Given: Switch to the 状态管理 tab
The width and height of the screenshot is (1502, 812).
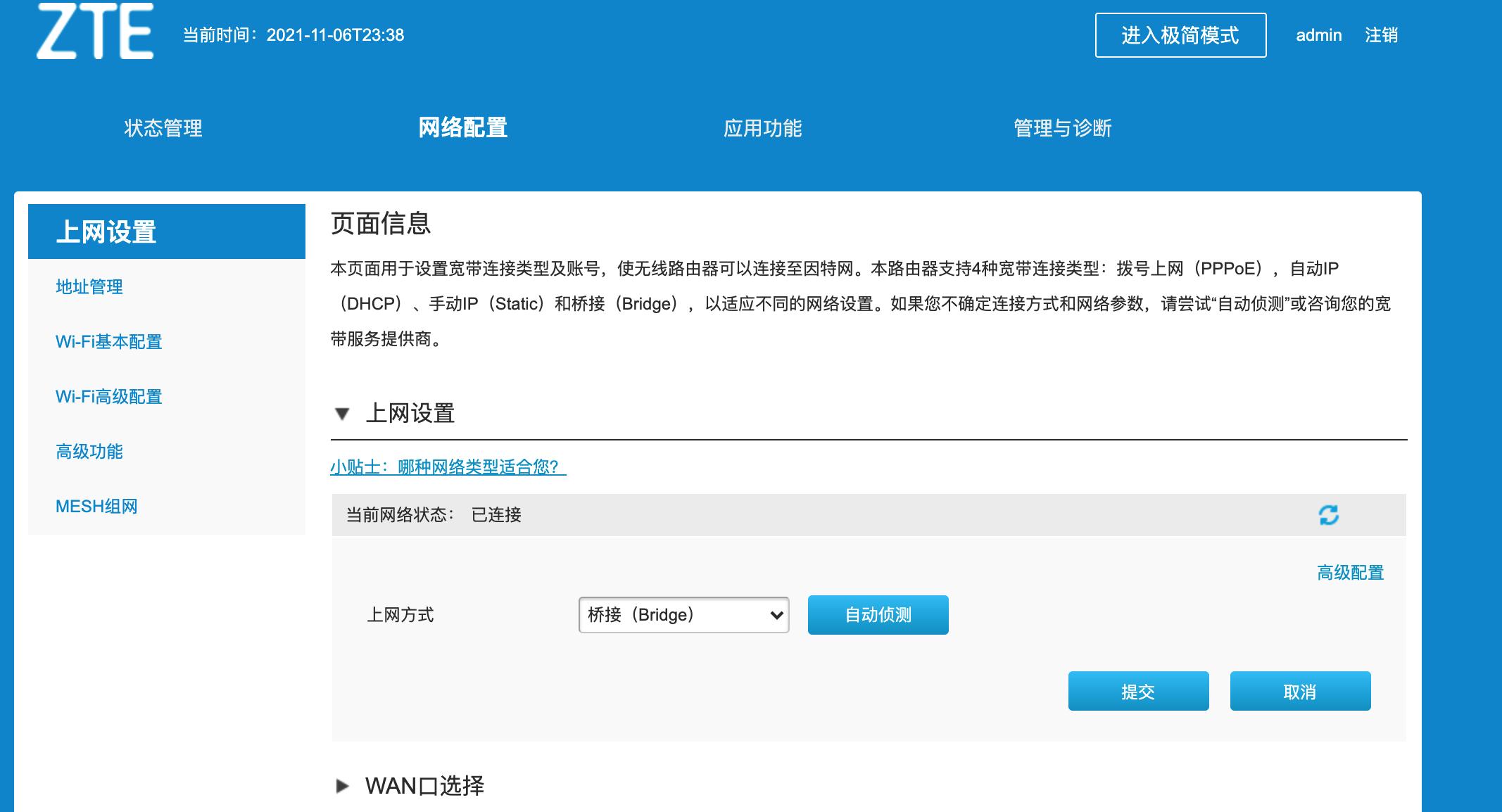Looking at the screenshot, I should tap(162, 129).
